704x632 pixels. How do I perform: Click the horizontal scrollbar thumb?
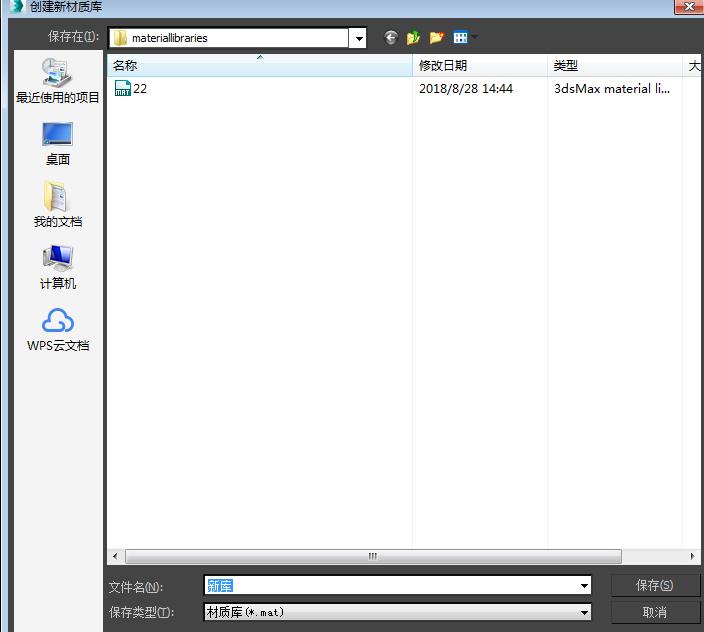point(373,556)
